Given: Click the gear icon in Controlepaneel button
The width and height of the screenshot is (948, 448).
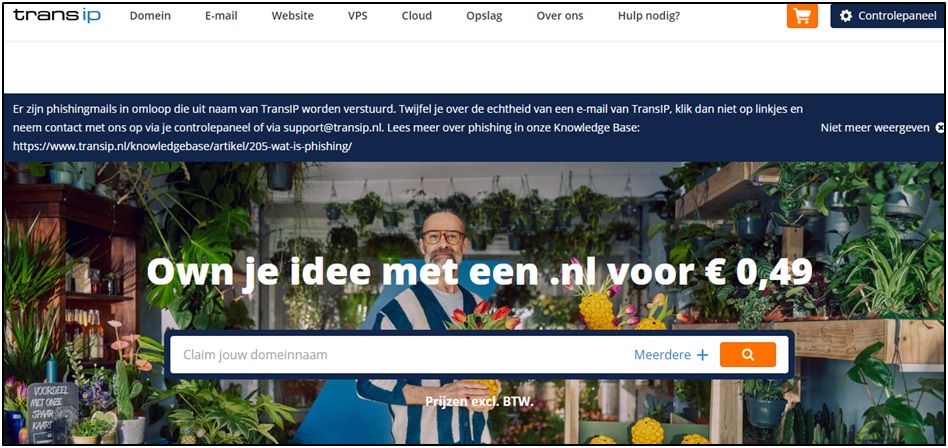Looking at the screenshot, I should (x=846, y=16).
